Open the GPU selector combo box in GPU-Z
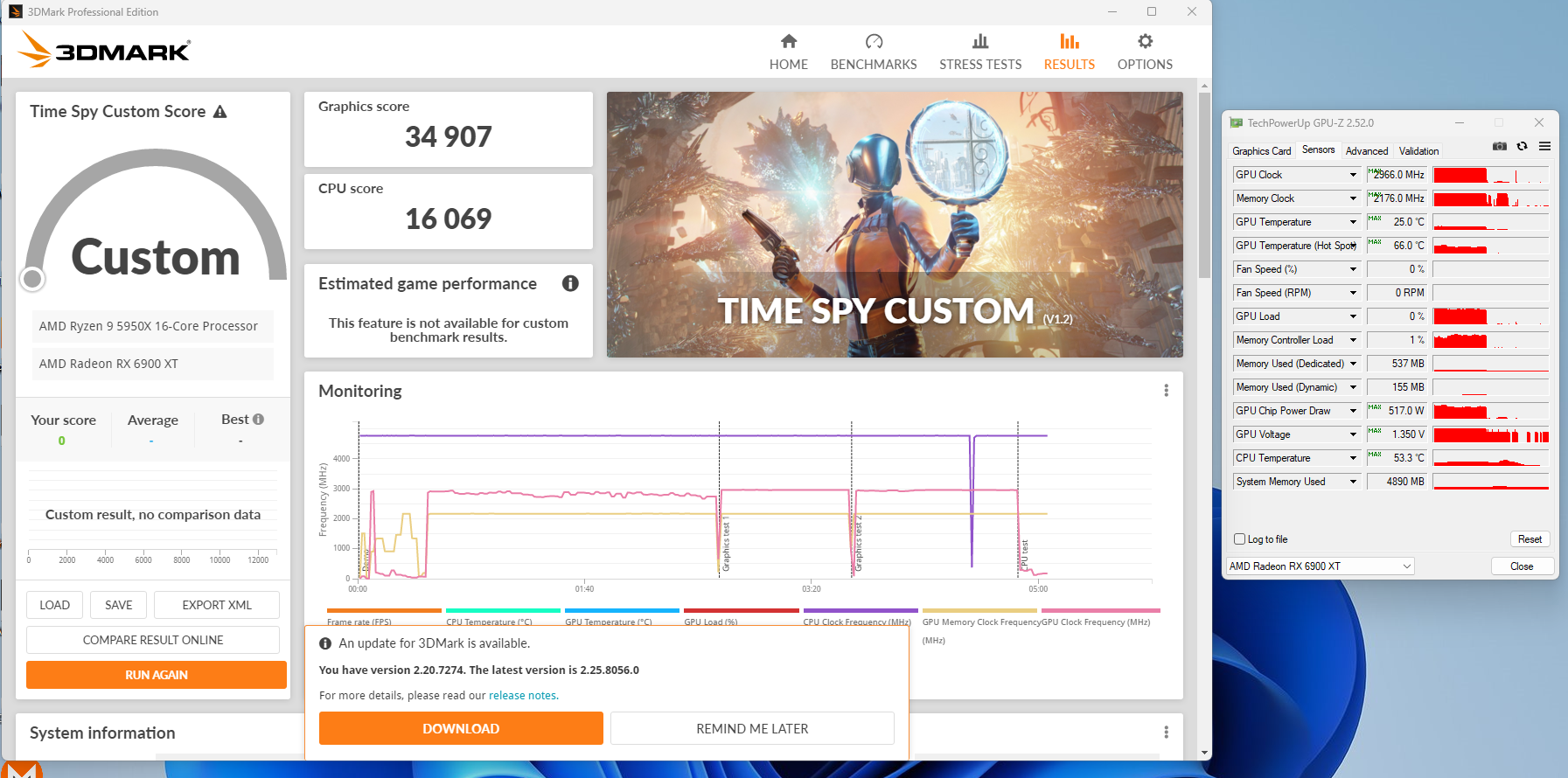 click(x=1321, y=566)
